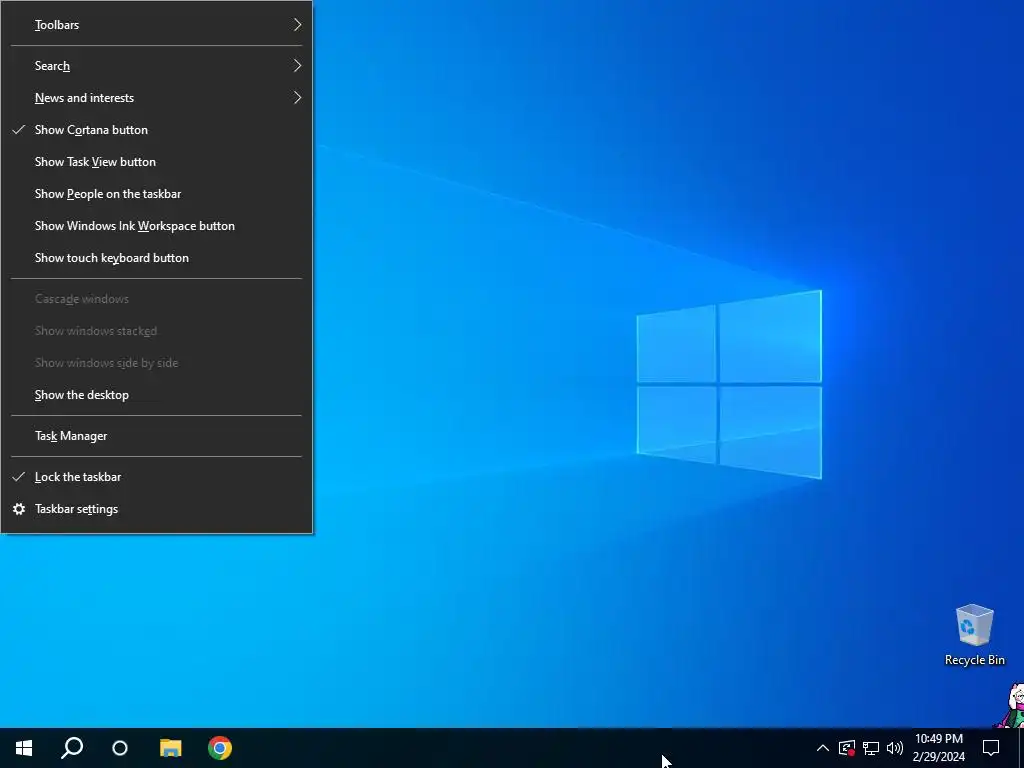The height and width of the screenshot is (768, 1024).
Task: Show hidden system tray icons
Action: coord(823,748)
